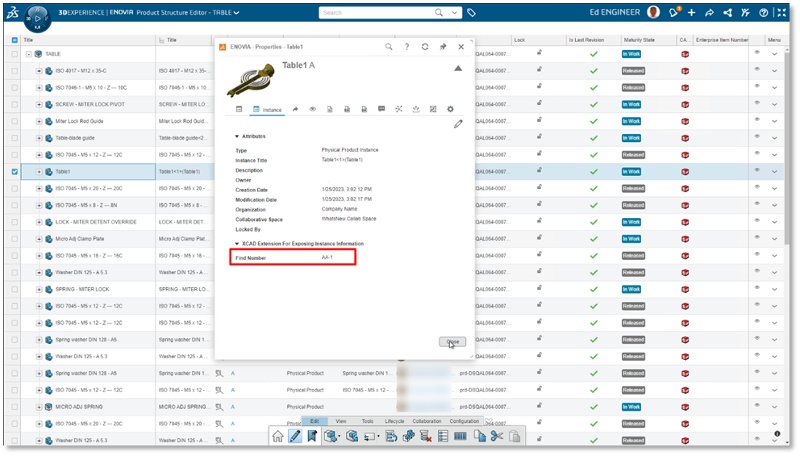800x456 pixels.
Task: Click the plus add icon in top bar
Action: [691, 13]
